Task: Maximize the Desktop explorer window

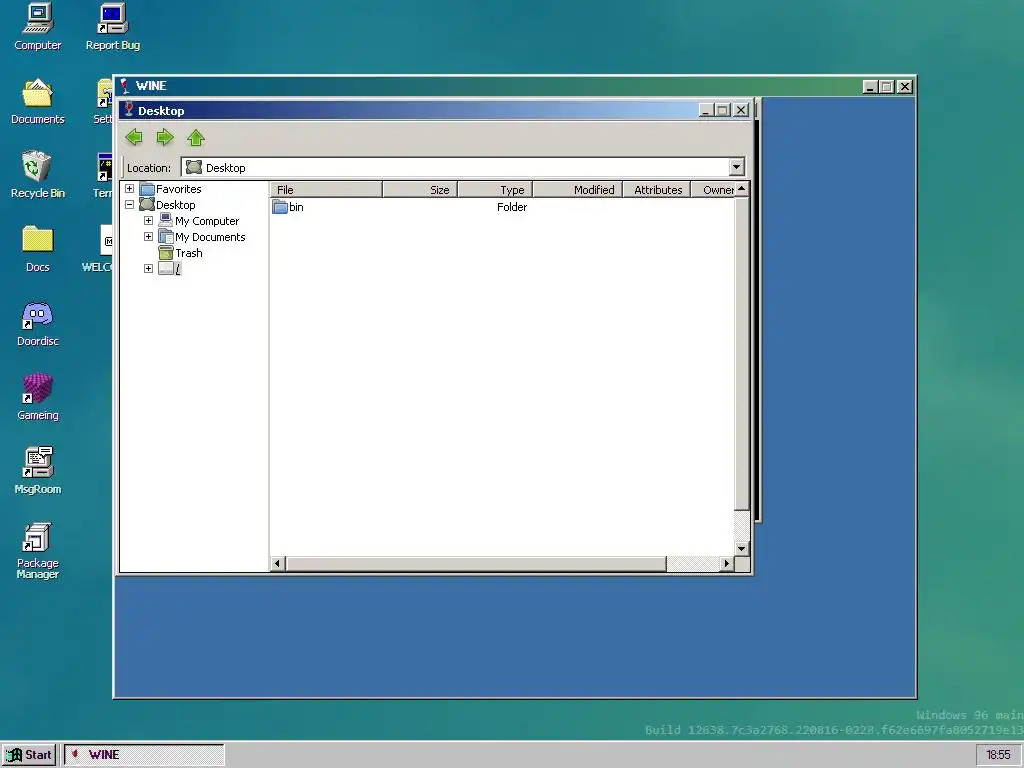Action: (722, 110)
